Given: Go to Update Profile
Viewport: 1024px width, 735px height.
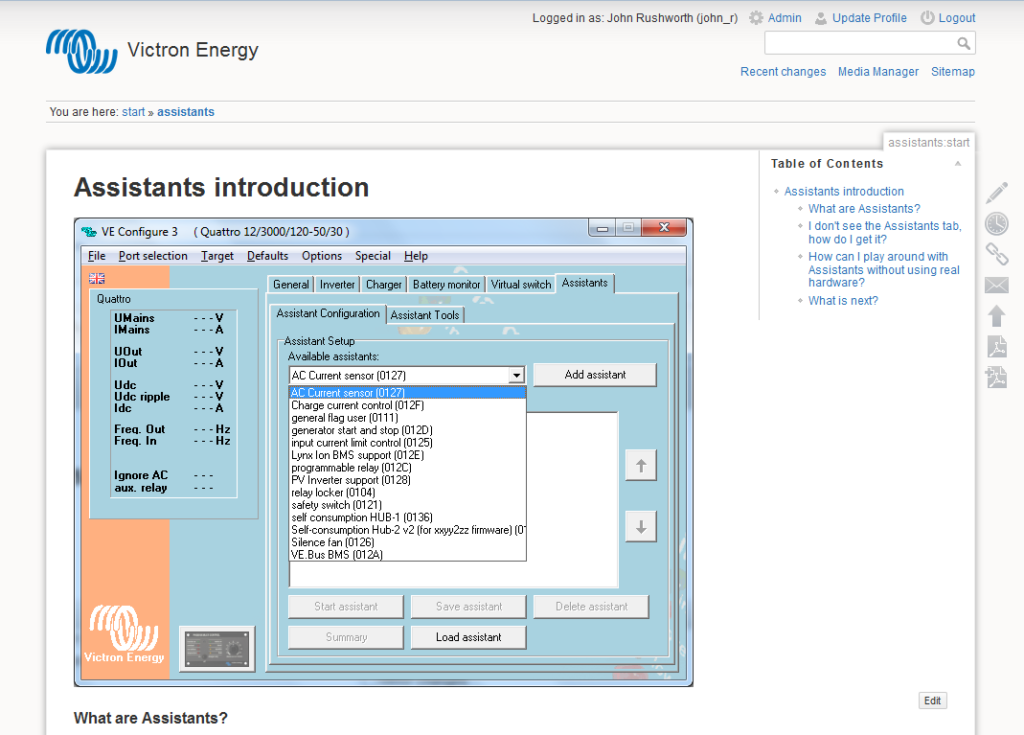Looking at the screenshot, I should 869,18.
